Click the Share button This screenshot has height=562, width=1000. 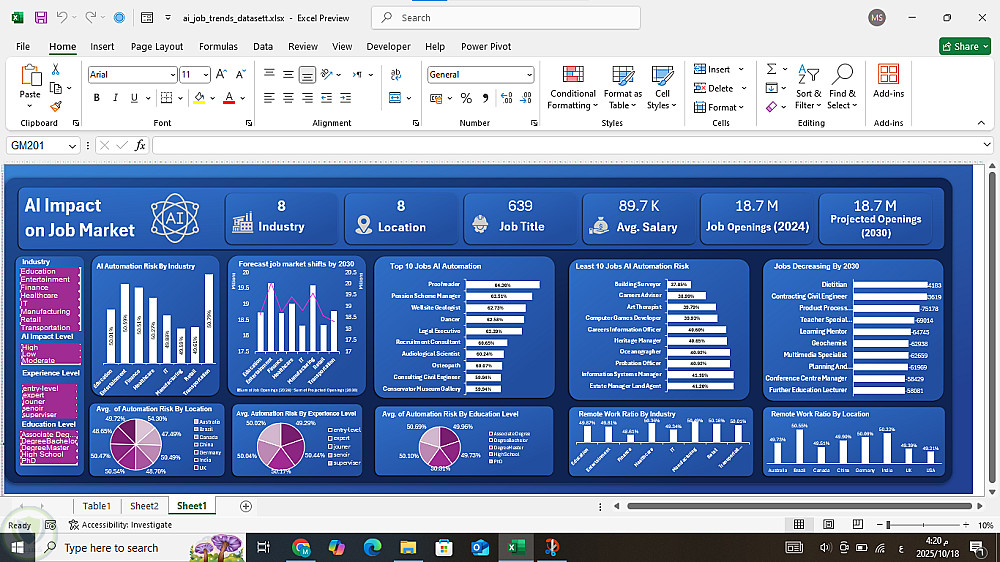[965, 46]
